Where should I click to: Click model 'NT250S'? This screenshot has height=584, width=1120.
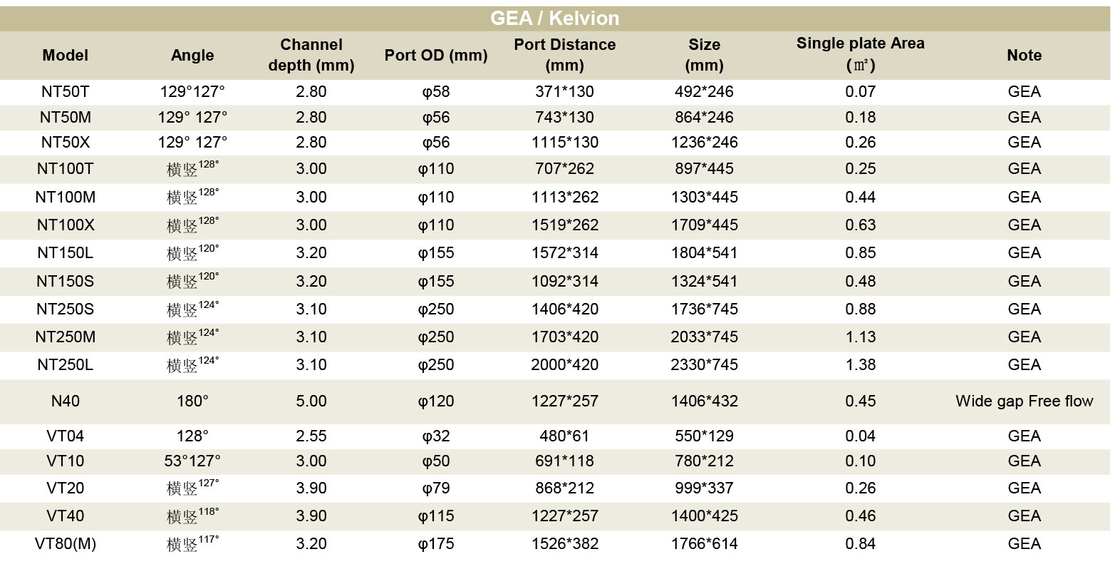pyautogui.click(x=65, y=309)
